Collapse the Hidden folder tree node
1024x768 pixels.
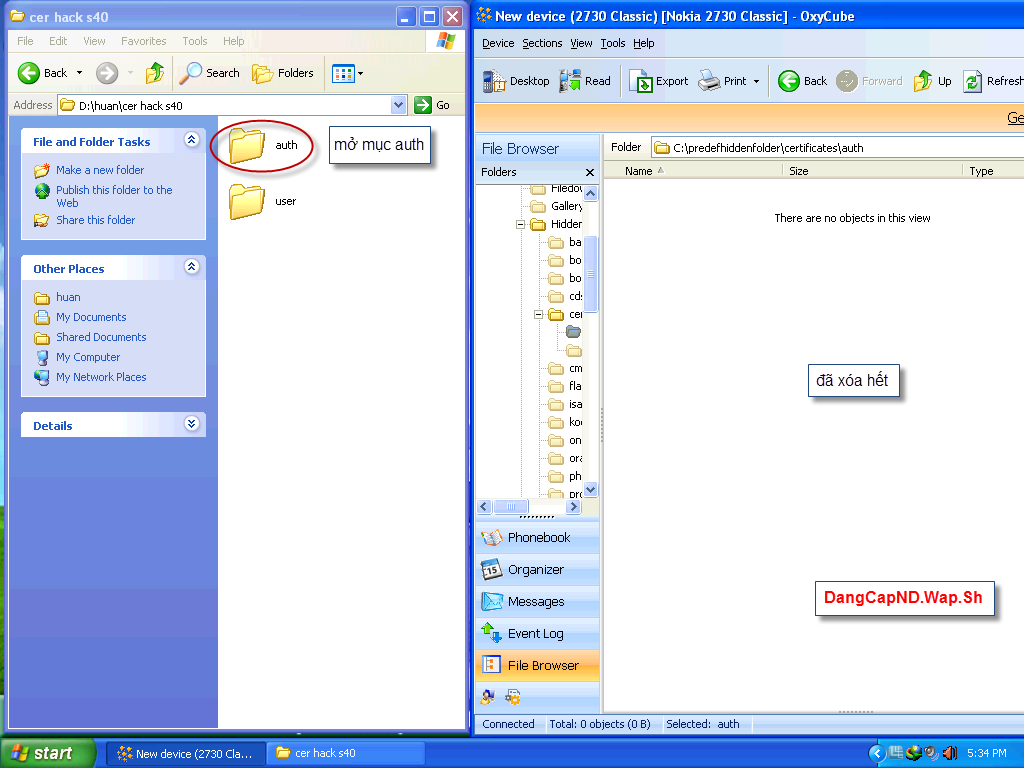coord(520,225)
